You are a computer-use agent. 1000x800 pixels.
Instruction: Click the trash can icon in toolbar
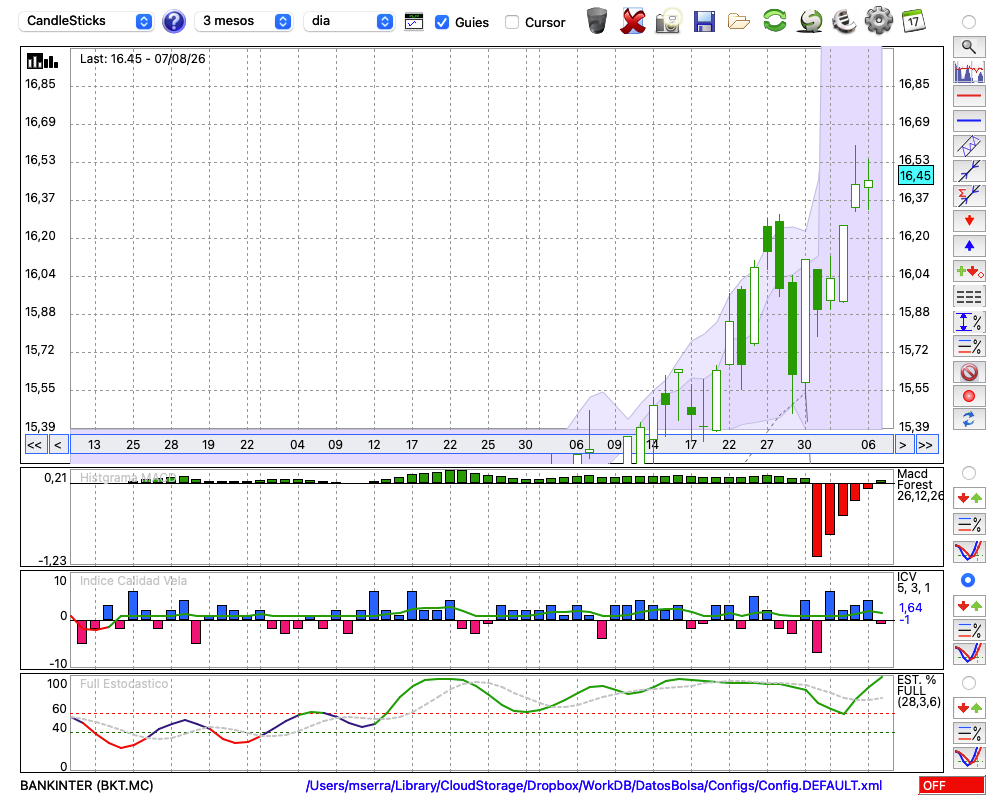[x=597, y=21]
